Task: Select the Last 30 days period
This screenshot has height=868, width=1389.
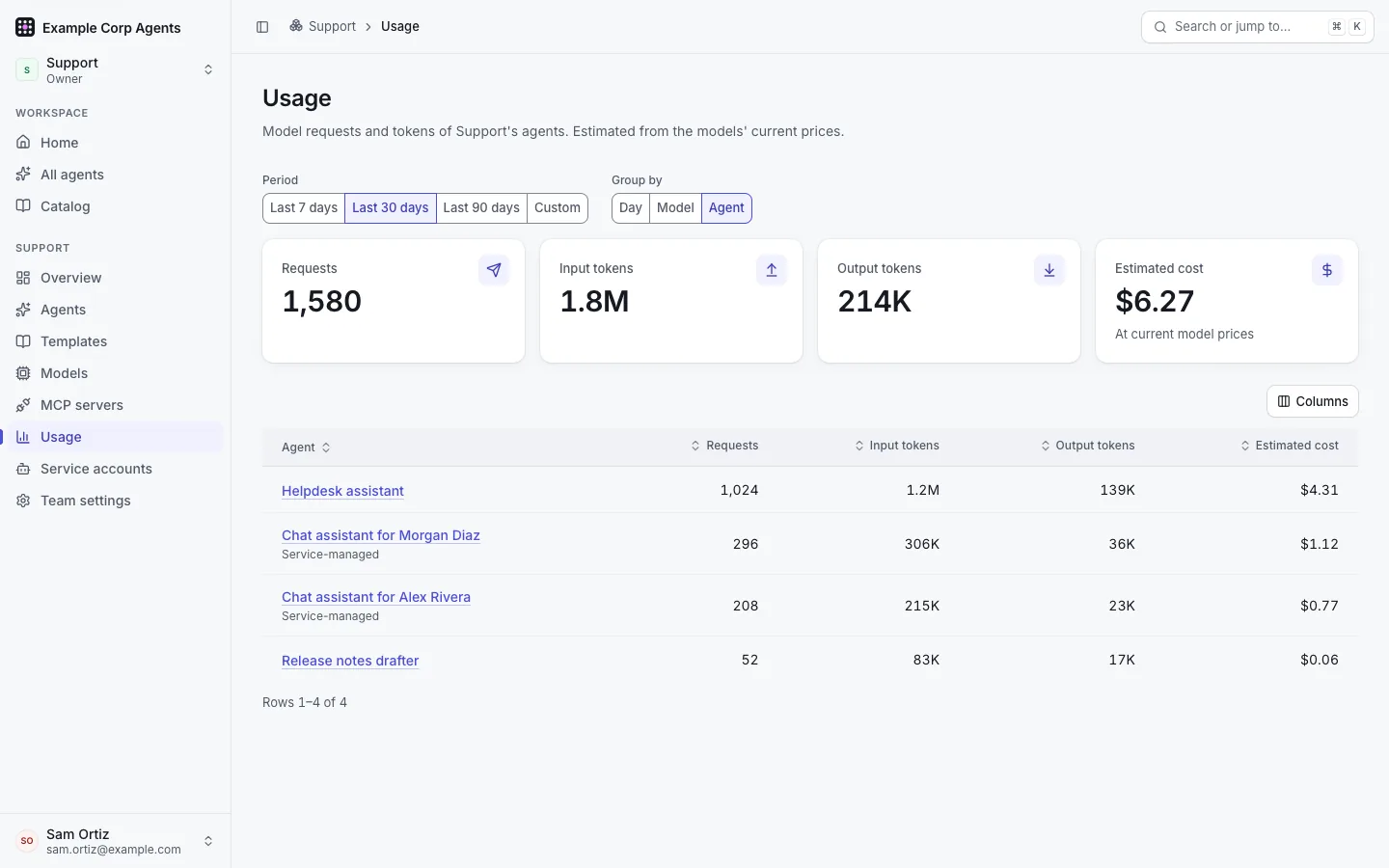Action: coord(391,207)
